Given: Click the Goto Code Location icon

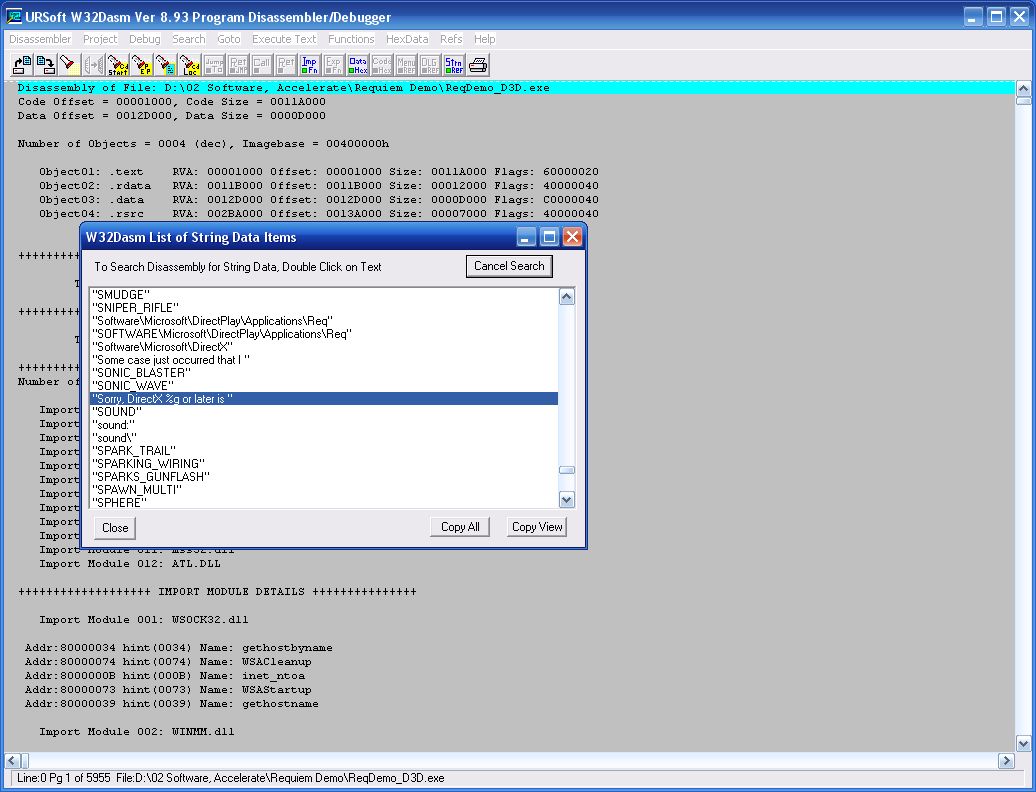Looking at the screenshot, I should coord(190,65).
